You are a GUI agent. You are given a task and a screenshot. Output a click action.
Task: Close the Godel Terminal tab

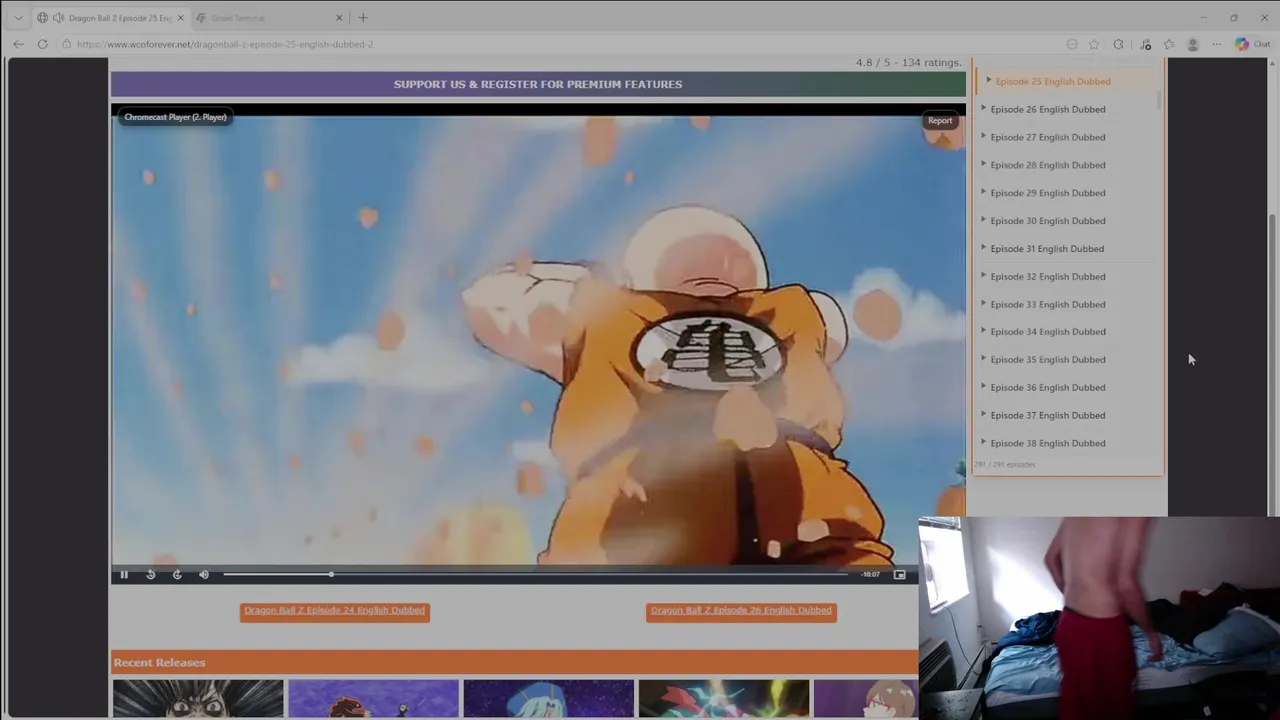(x=339, y=18)
